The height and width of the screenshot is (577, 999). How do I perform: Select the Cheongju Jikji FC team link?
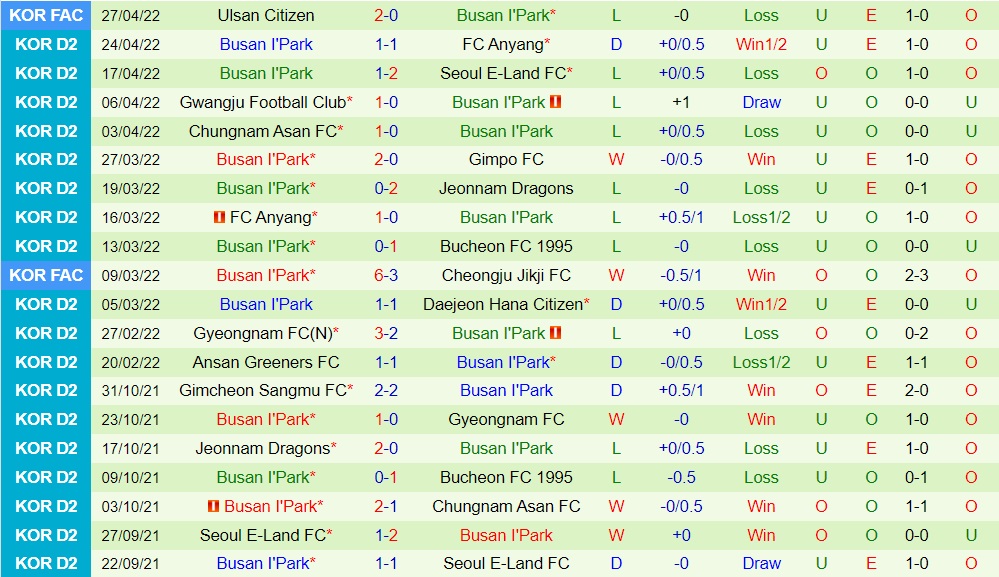[506, 275]
